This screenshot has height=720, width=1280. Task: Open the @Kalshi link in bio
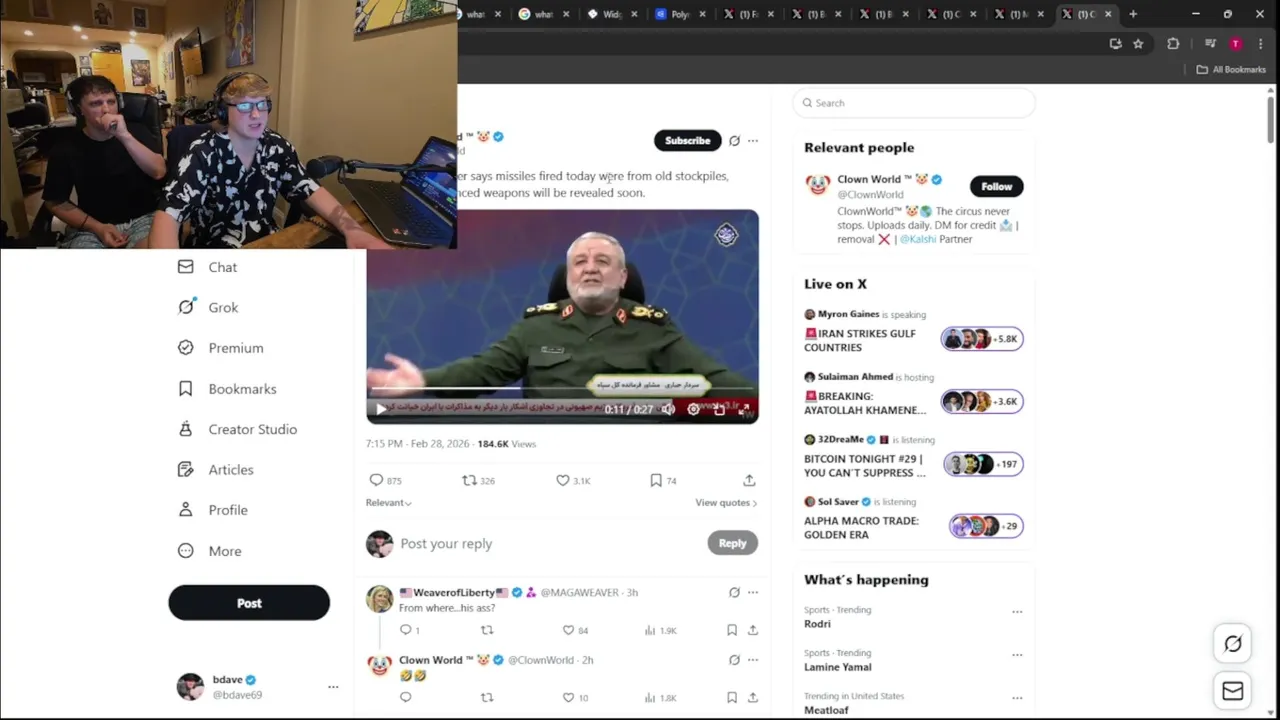[918, 239]
